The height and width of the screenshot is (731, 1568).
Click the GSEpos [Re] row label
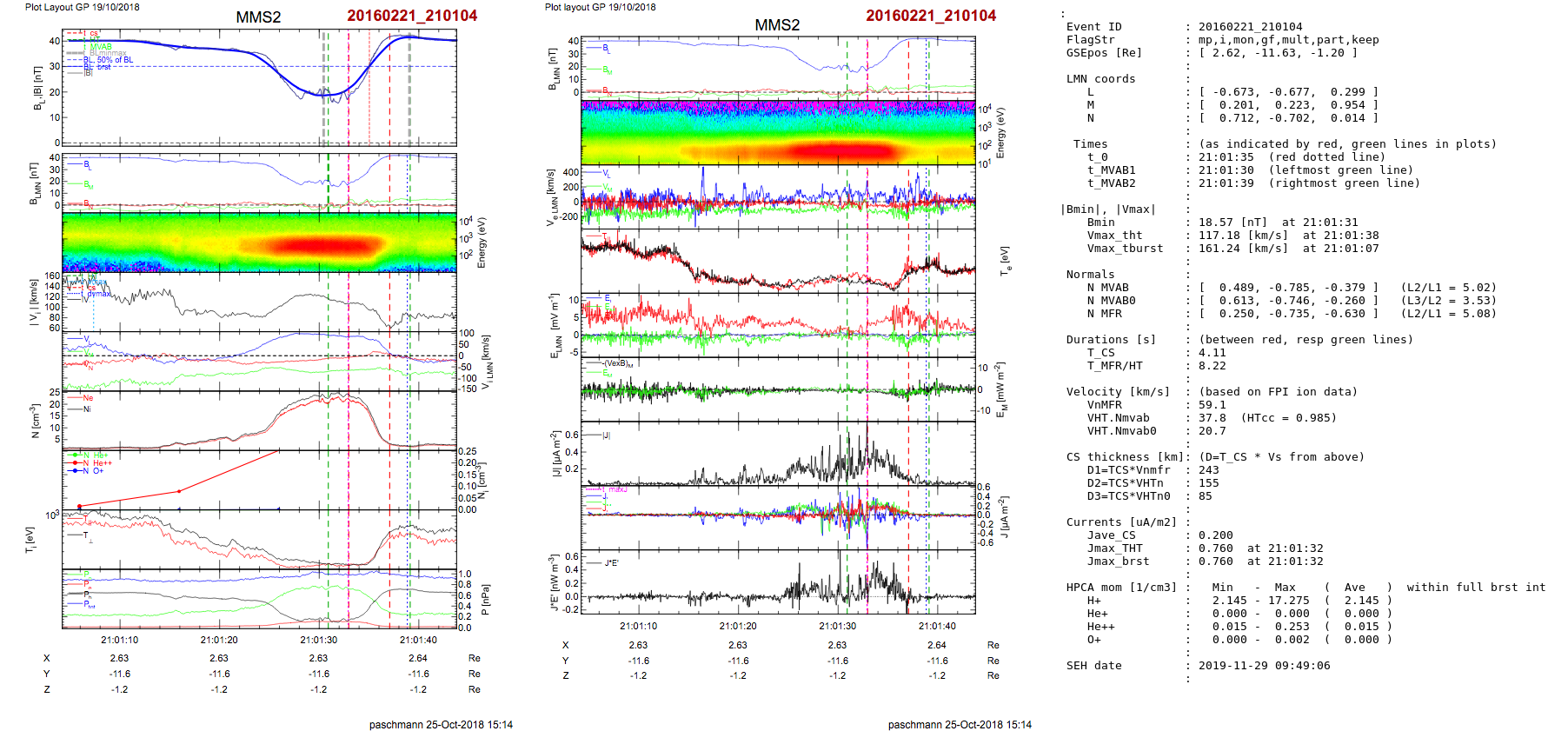coord(1104,53)
